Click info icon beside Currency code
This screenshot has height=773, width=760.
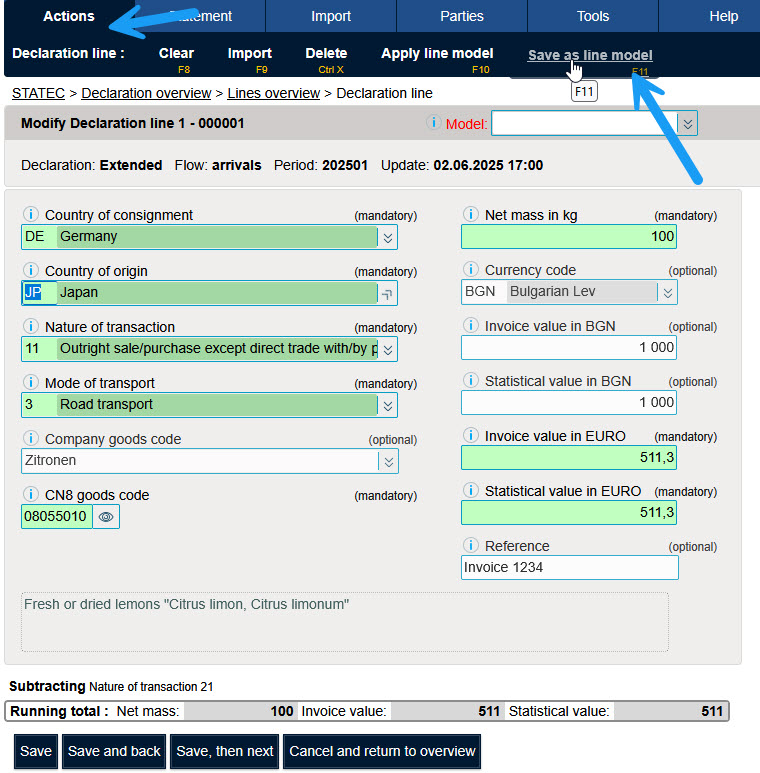(x=470, y=270)
